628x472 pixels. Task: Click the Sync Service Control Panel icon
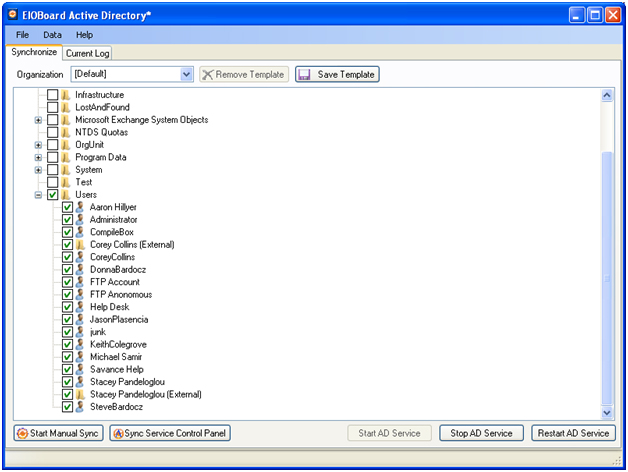point(118,433)
